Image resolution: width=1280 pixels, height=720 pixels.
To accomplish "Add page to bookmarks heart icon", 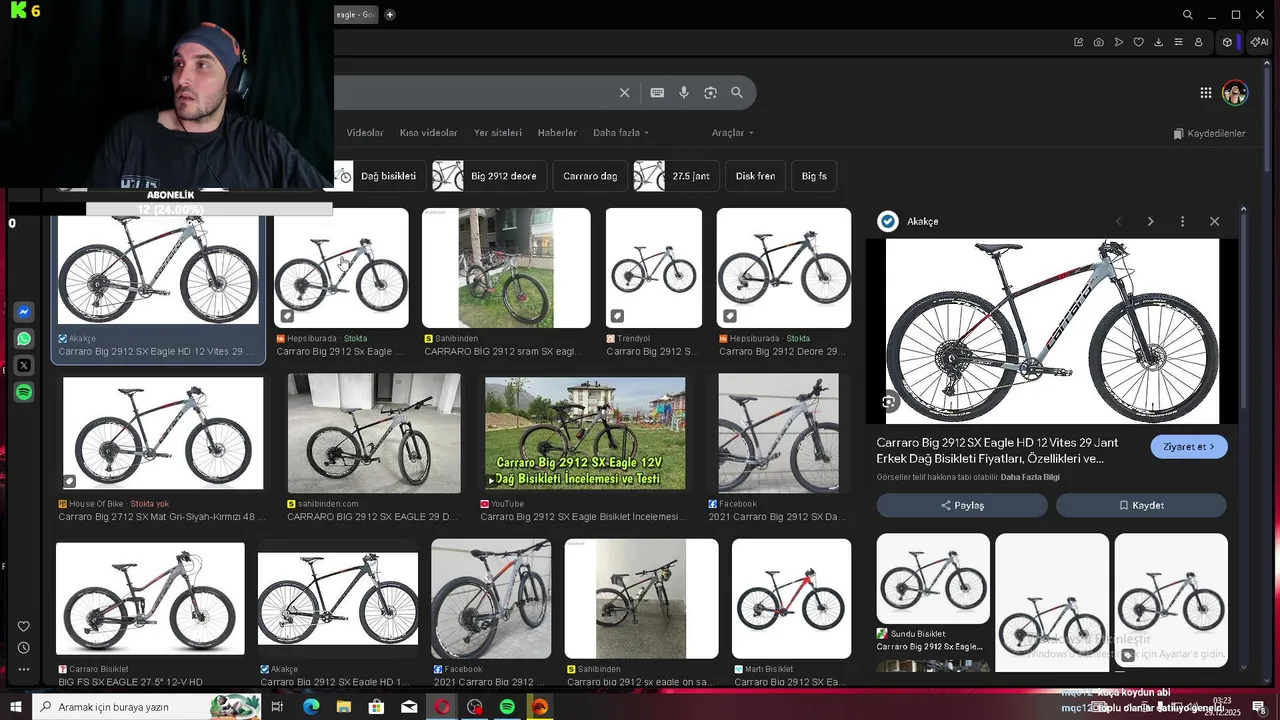I will 1138,42.
